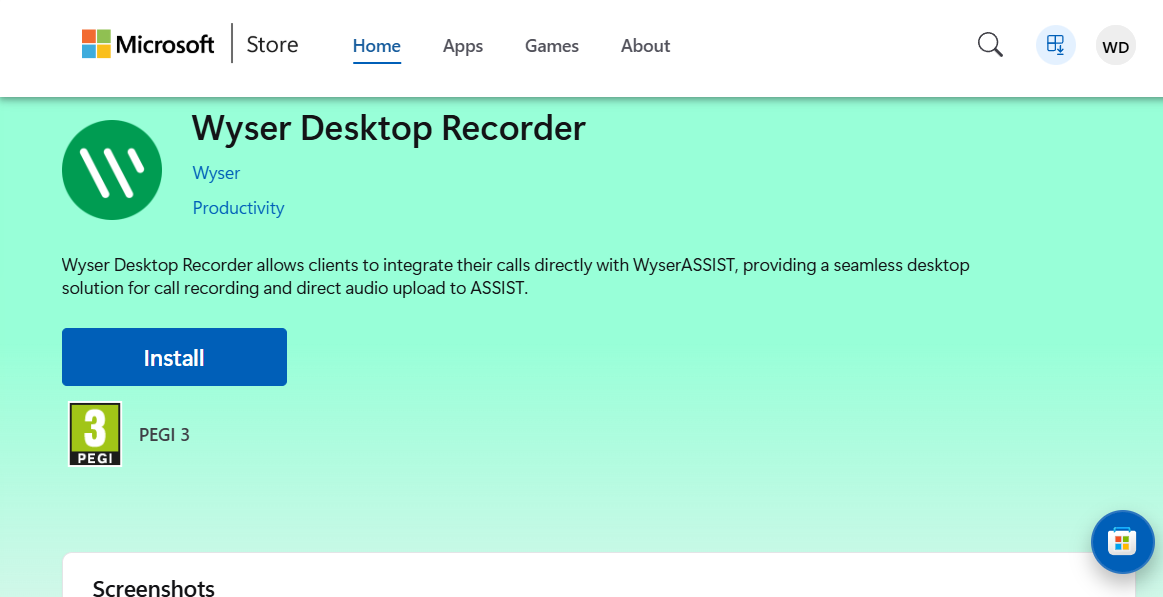Screen dimensions: 1163x597
Task: Click the app description paragraph
Action: tap(515, 277)
